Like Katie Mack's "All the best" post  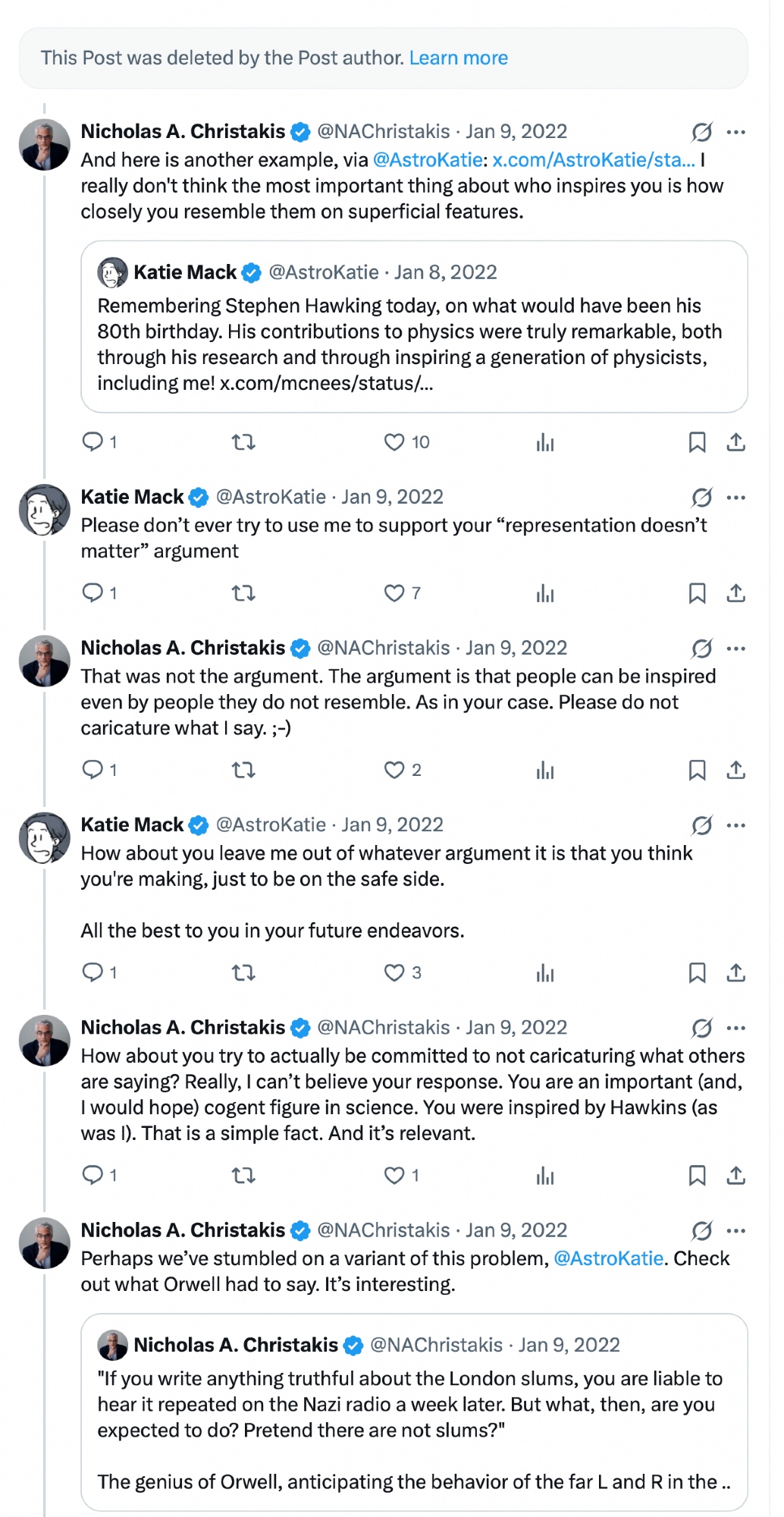click(394, 972)
